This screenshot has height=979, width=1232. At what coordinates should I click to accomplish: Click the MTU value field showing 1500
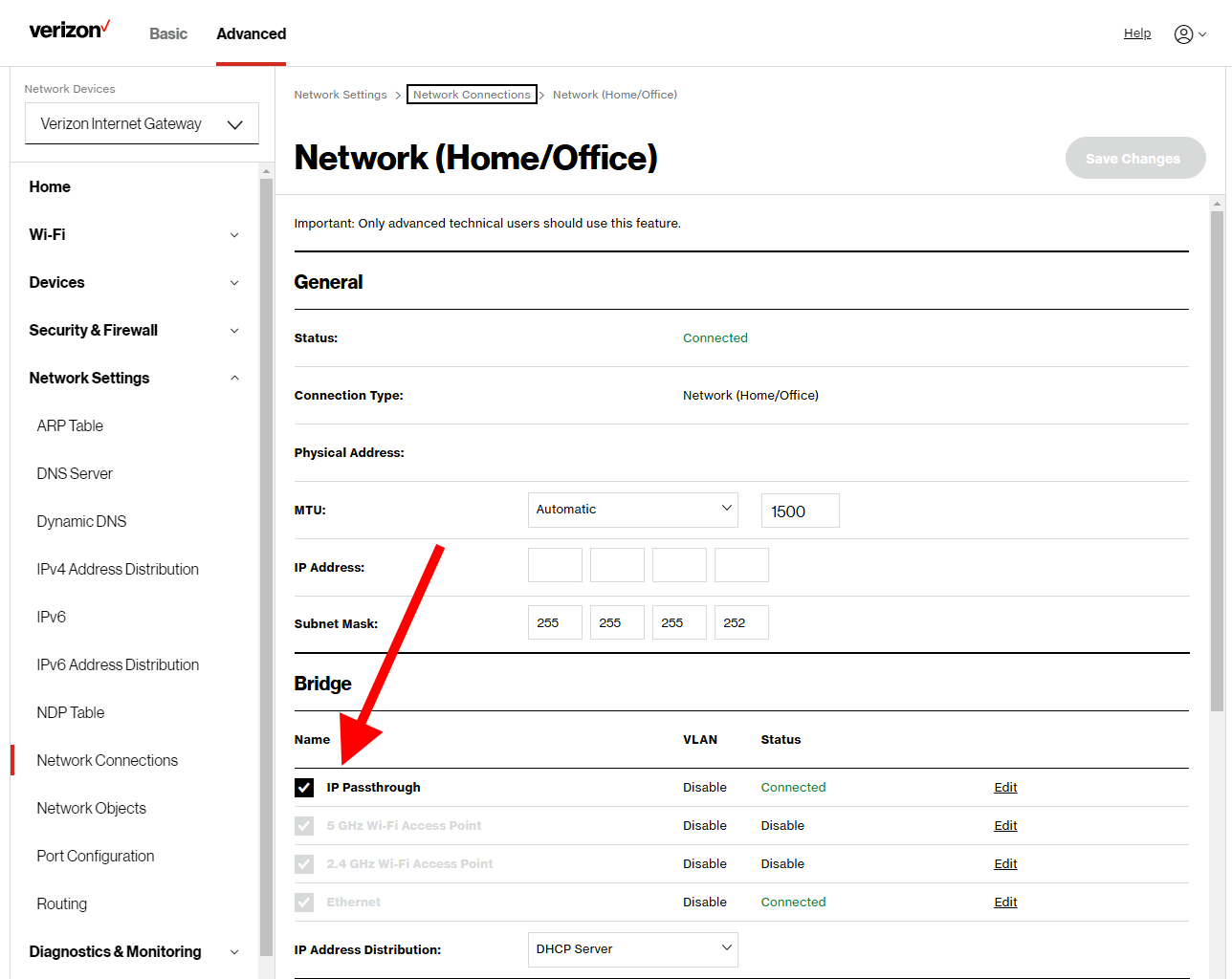(800, 511)
